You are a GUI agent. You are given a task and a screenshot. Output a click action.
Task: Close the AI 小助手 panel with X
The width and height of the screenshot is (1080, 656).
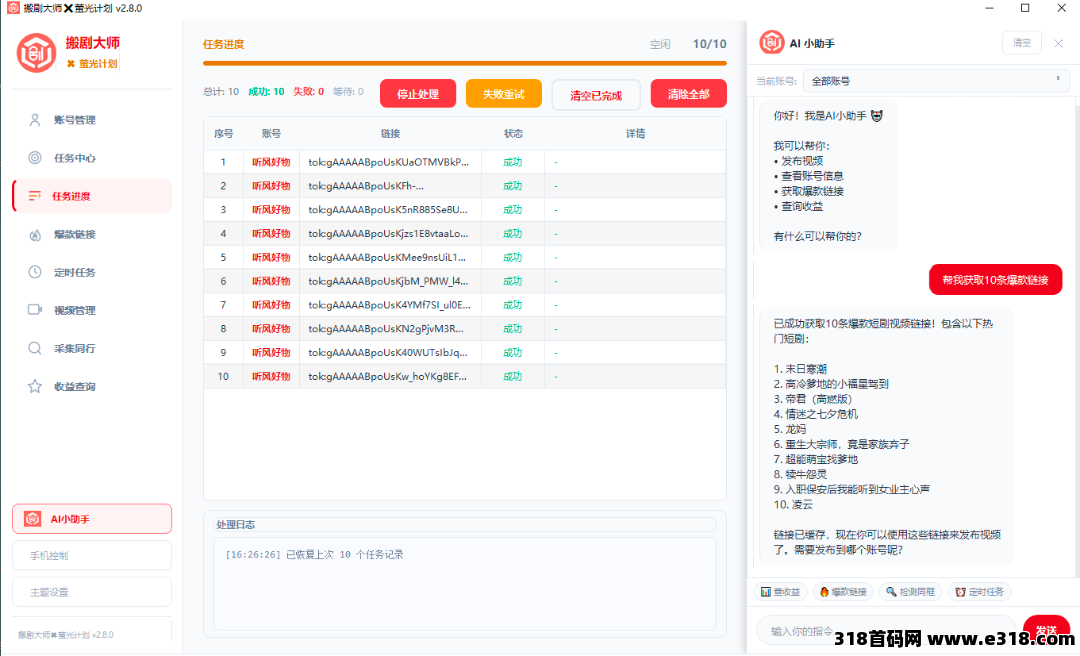1059,43
